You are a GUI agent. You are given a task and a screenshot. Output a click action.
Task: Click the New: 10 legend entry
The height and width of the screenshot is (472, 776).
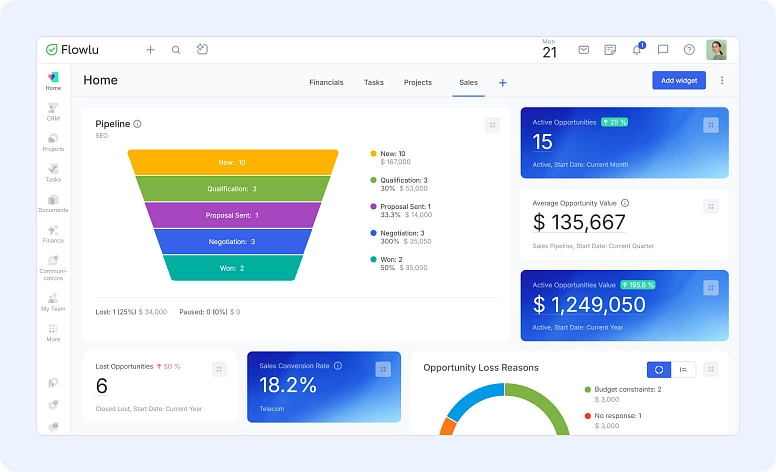tap(390, 157)
